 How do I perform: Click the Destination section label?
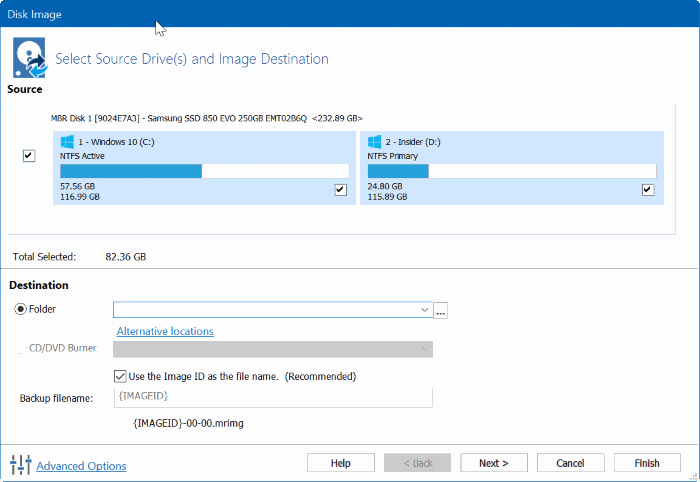click(39, 285)
